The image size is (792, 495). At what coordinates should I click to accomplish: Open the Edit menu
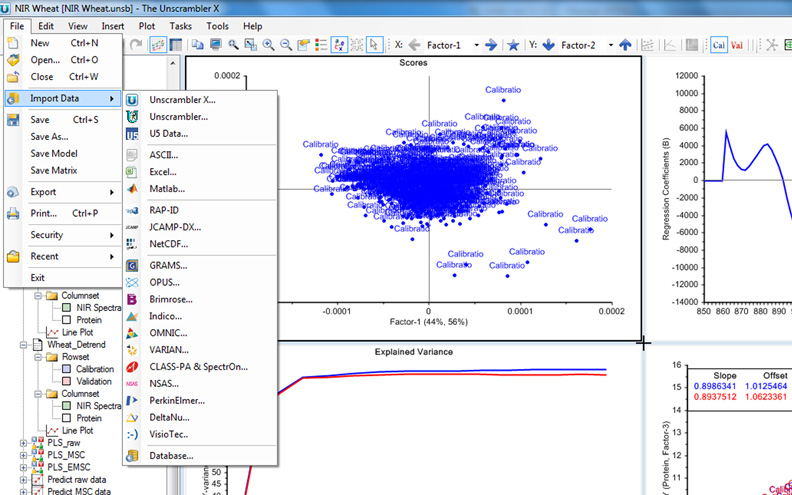click(x=45, y=26)
